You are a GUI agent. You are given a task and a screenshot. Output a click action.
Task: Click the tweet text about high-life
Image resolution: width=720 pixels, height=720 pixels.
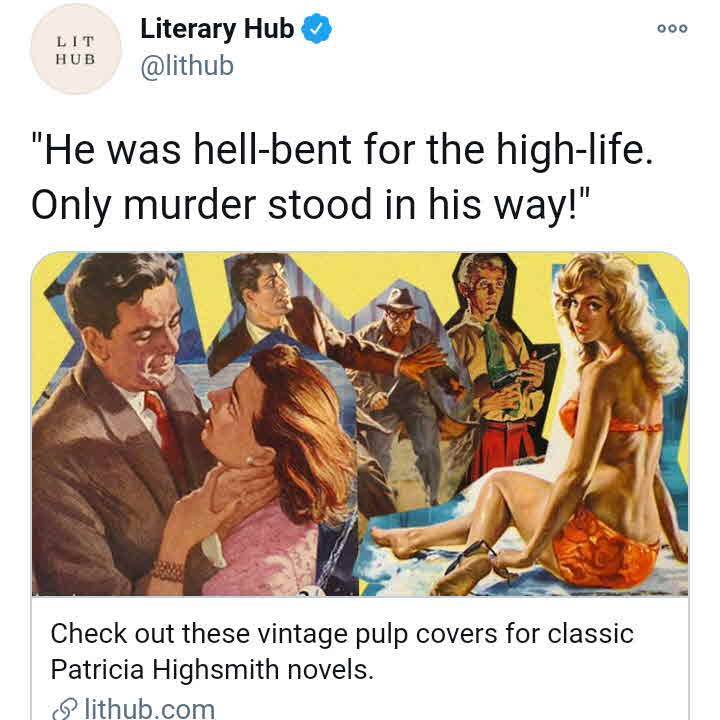click(x=342, y=176)
